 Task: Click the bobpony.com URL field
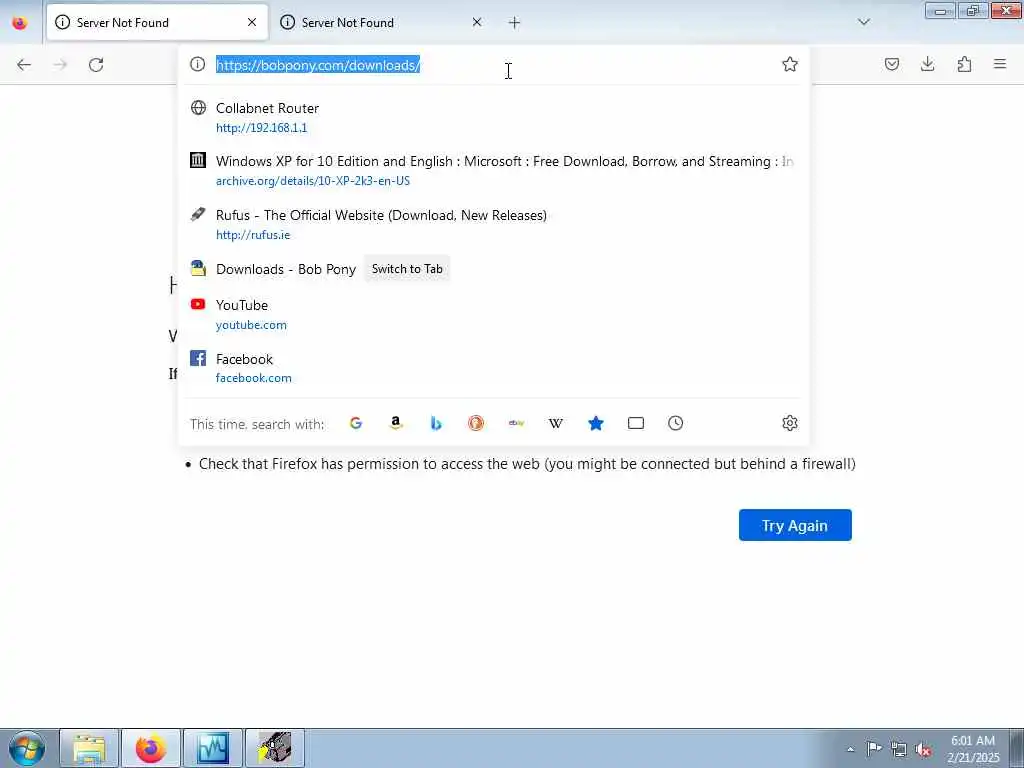[494, 65]
